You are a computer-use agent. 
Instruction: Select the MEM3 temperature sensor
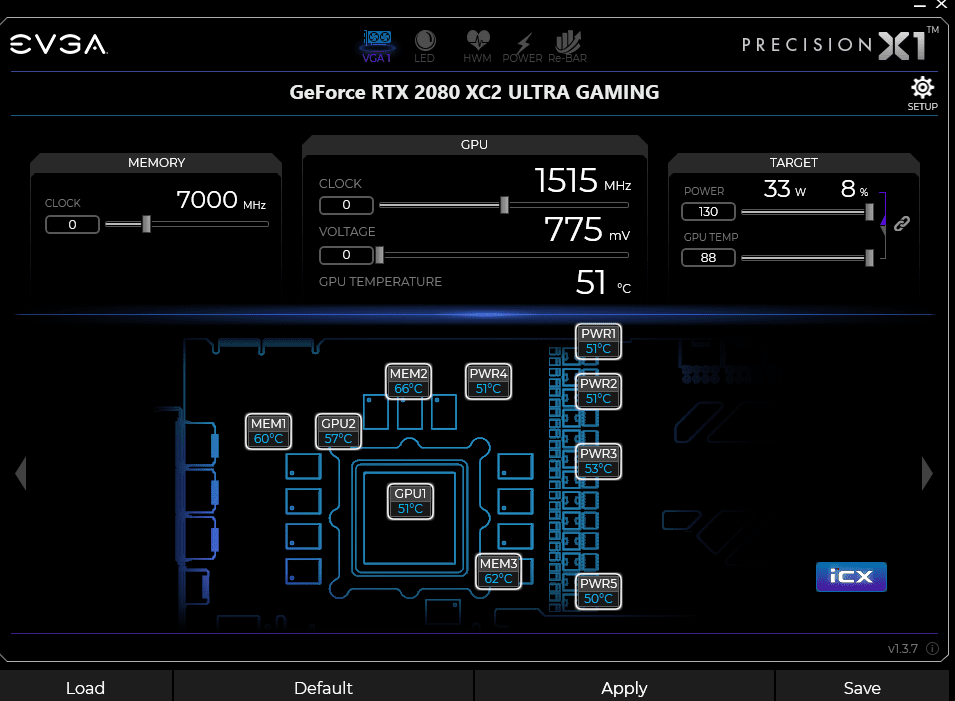coord(498,571)
